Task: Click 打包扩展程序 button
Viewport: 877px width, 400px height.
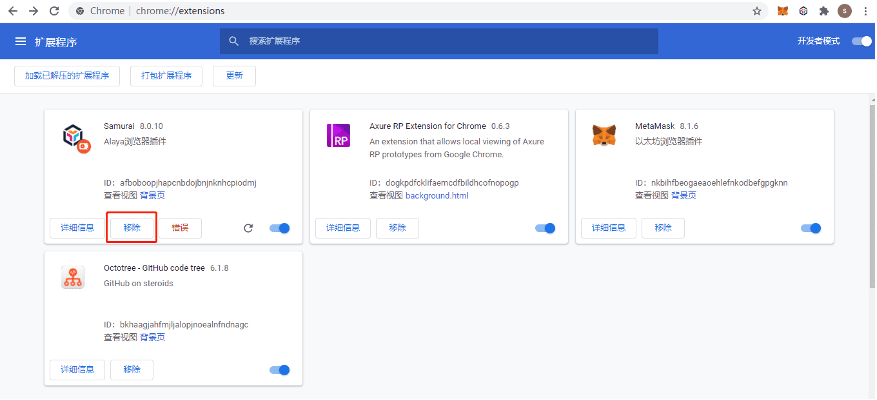Action: click(166, 76)
